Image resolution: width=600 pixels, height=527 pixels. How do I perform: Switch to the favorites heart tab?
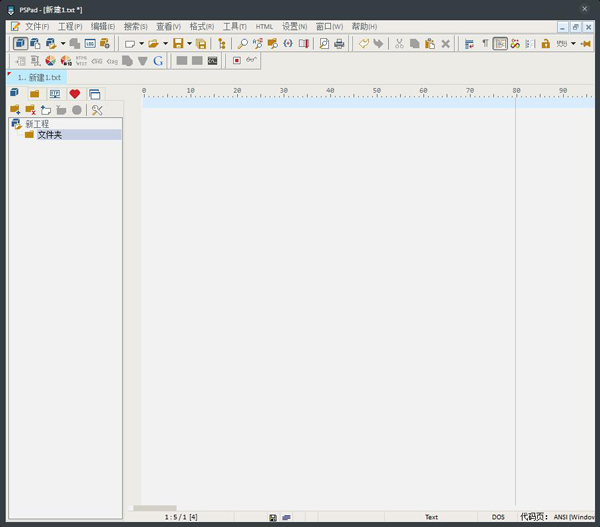[75, 94]
